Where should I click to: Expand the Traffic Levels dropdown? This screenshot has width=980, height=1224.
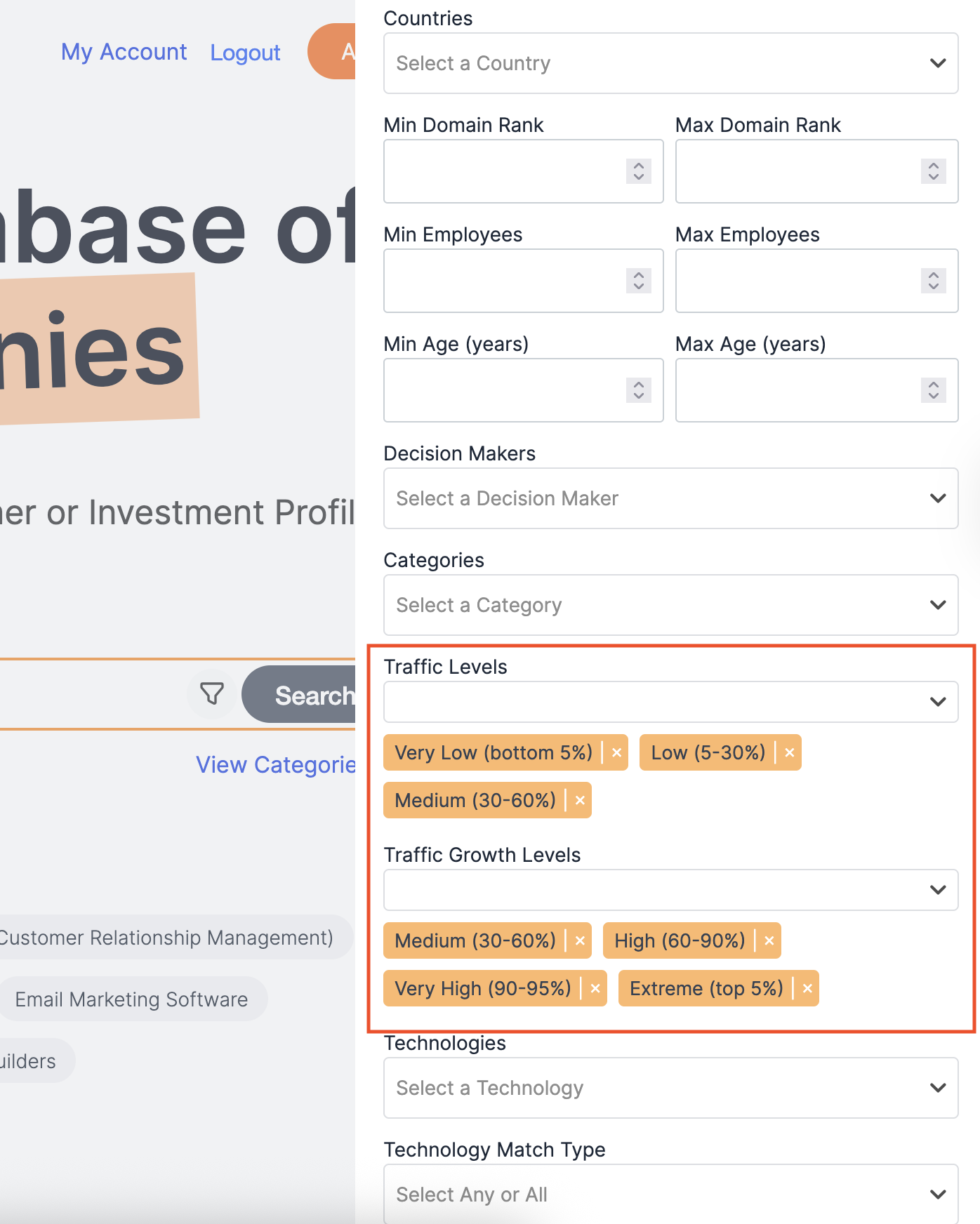click(x=671, y=702)
